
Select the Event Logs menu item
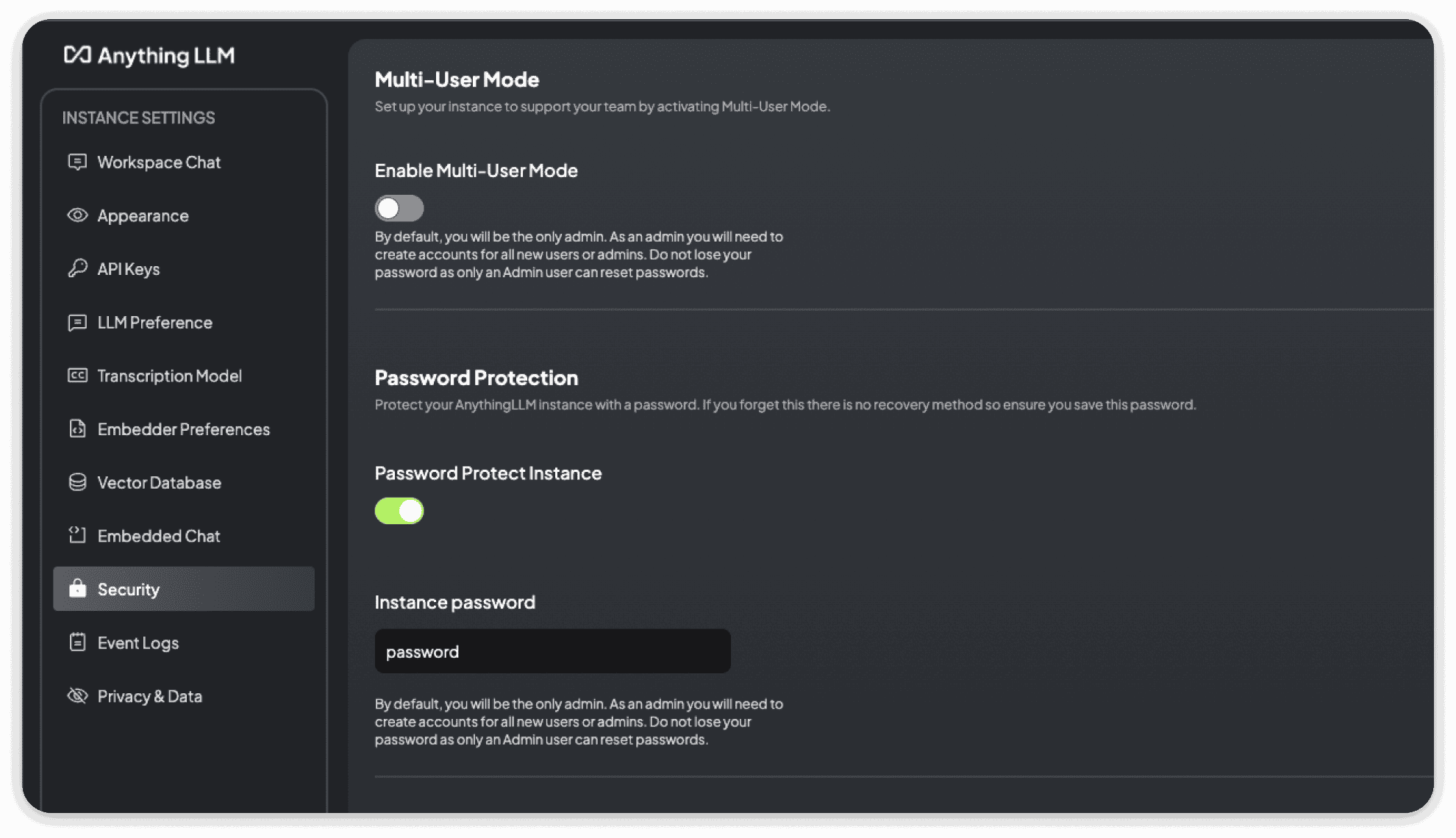pyautogui.click(x=138, y=642)
